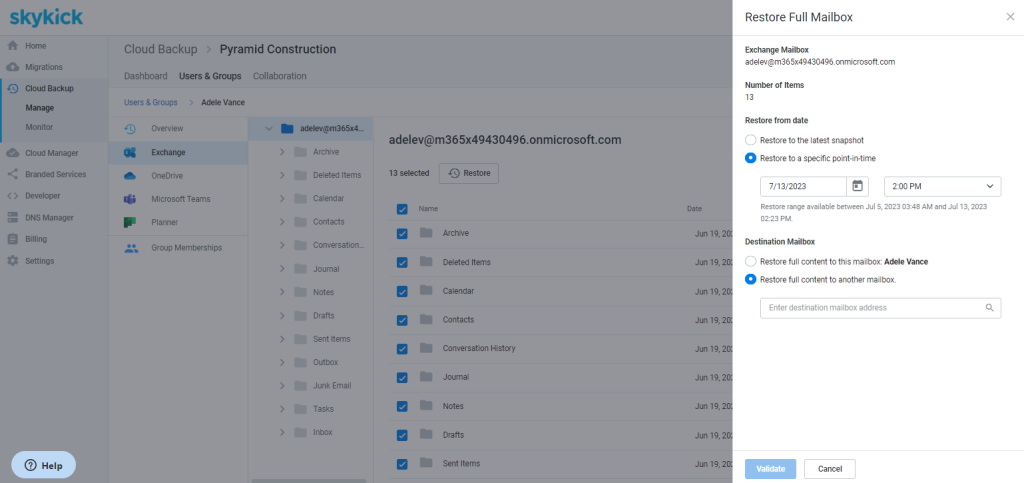Click the Cancel button
Screen dimensions: 1024x483
click(x=829, y=469)
